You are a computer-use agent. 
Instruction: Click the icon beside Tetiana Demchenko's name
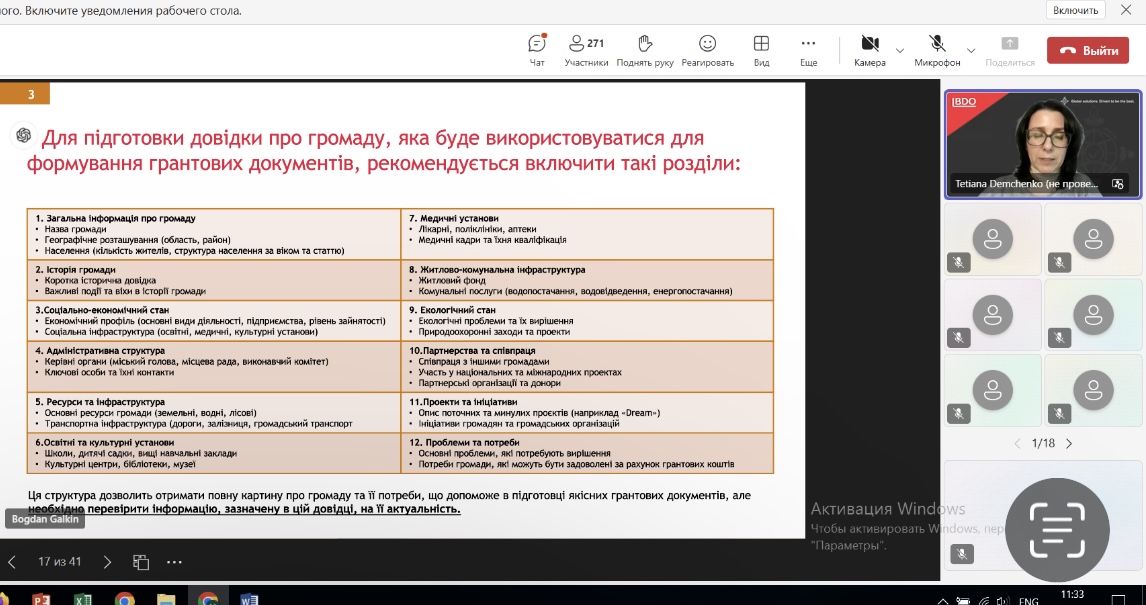[x=1117, y=184]
